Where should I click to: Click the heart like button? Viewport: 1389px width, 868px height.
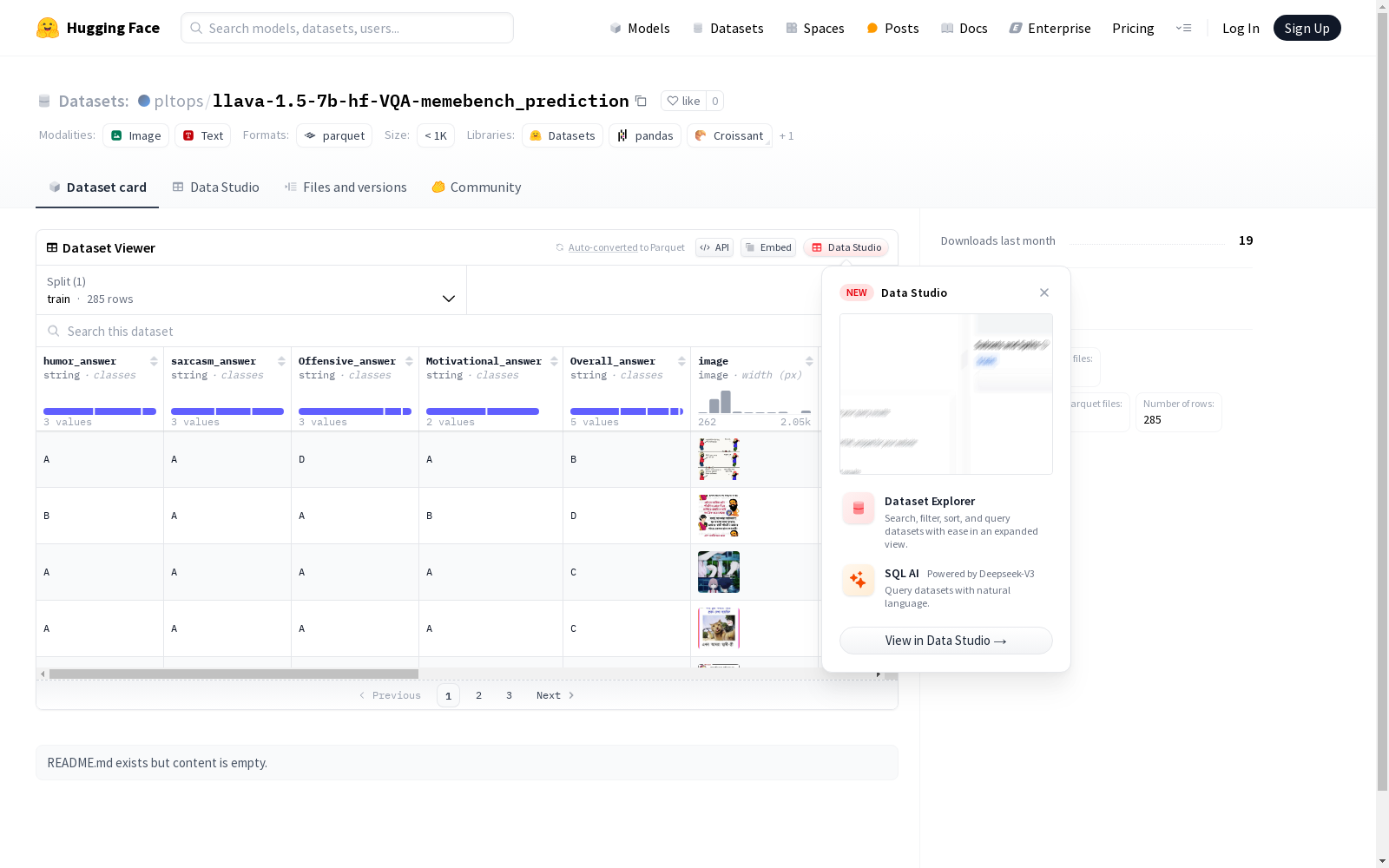tap(683, 101)
